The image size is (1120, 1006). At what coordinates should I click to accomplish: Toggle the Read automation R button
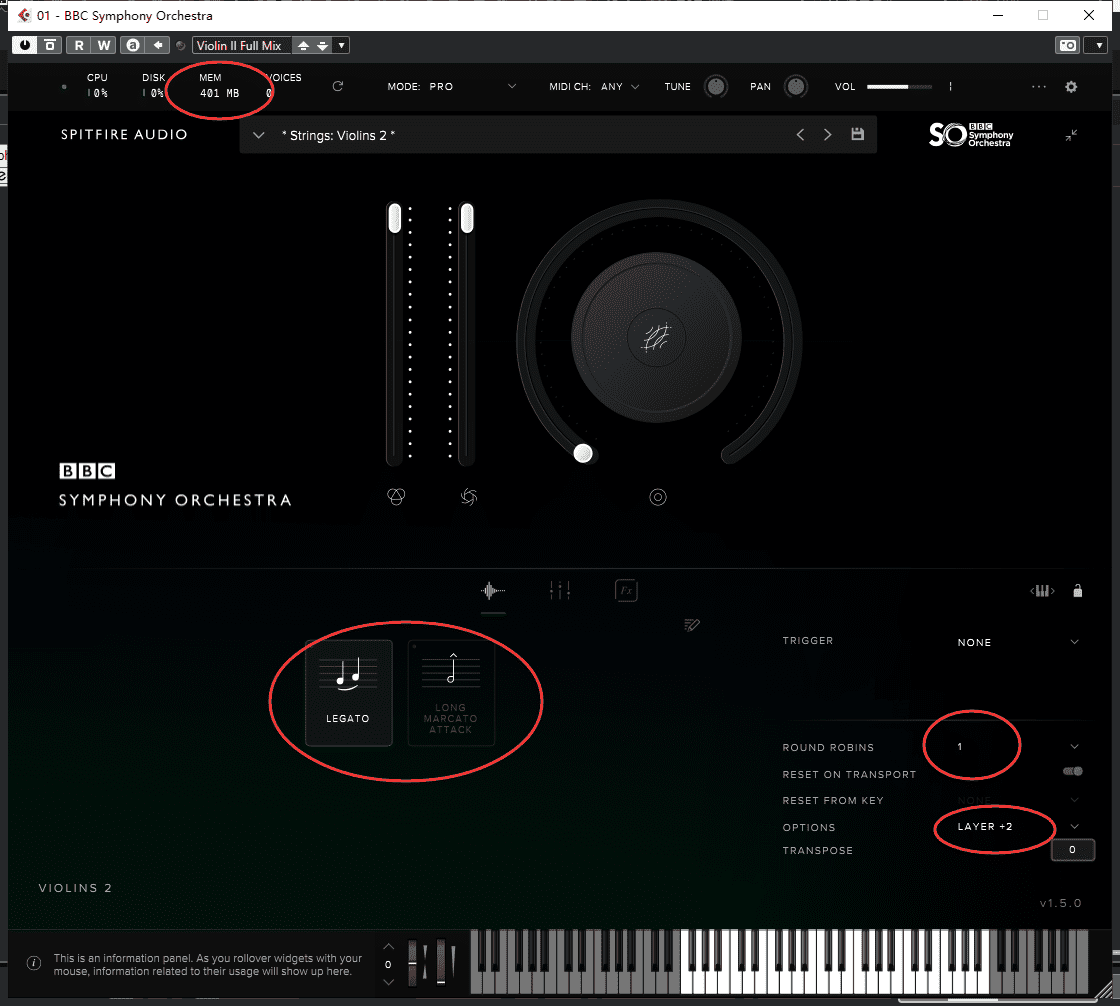(x=78, y=45)
